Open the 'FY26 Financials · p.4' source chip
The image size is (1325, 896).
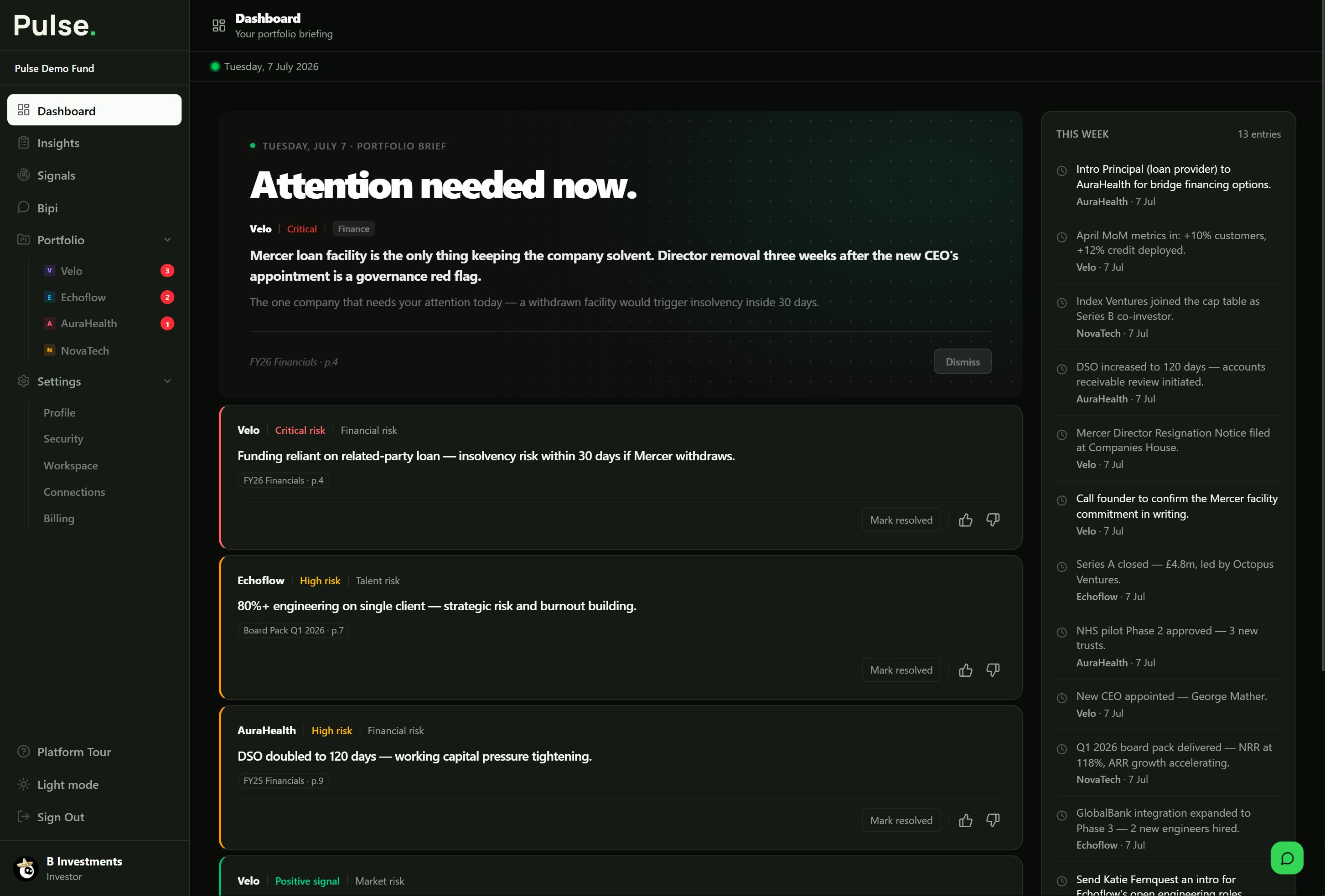point(283,480)
